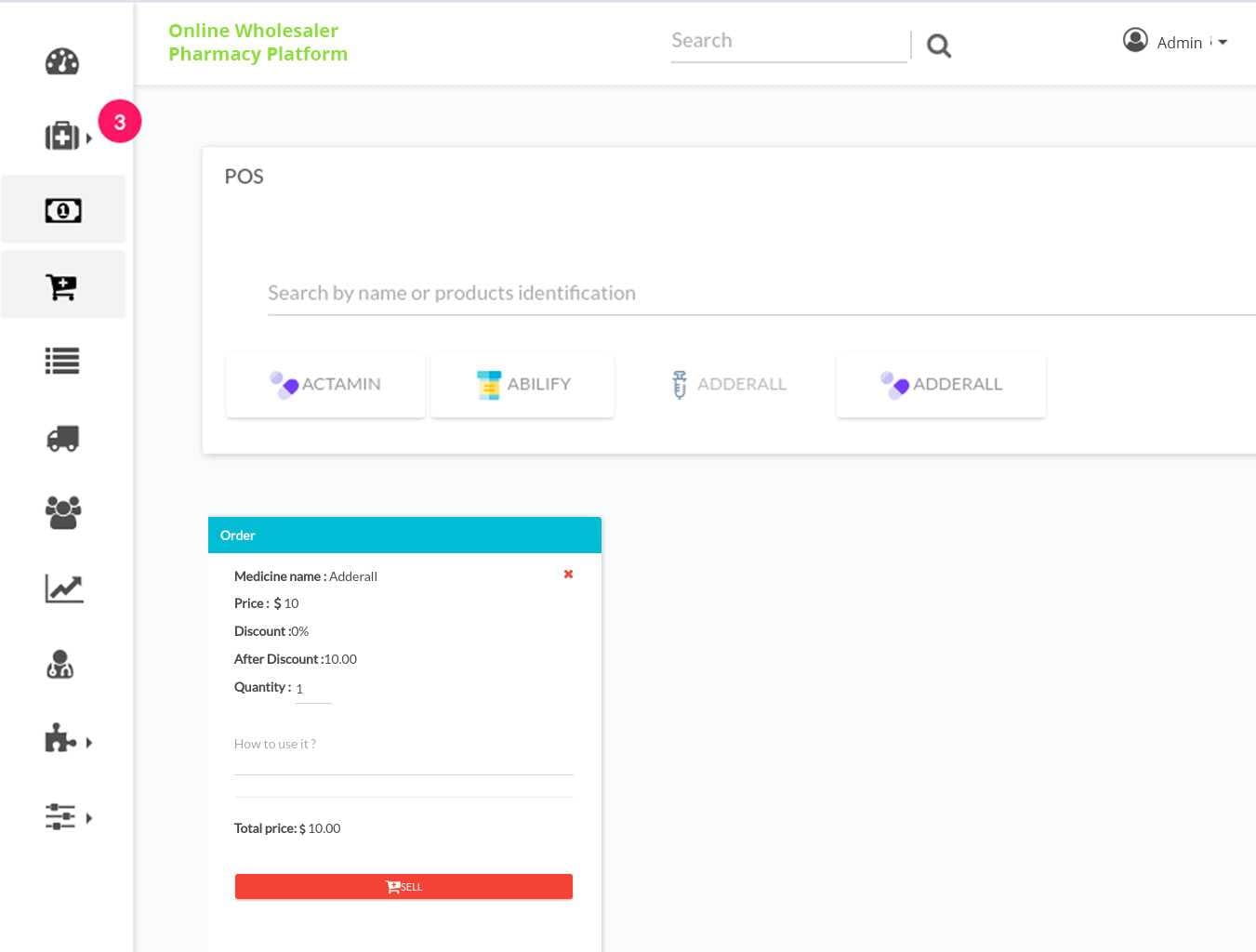Edit the Quantity field value

(x=313, y=689)
